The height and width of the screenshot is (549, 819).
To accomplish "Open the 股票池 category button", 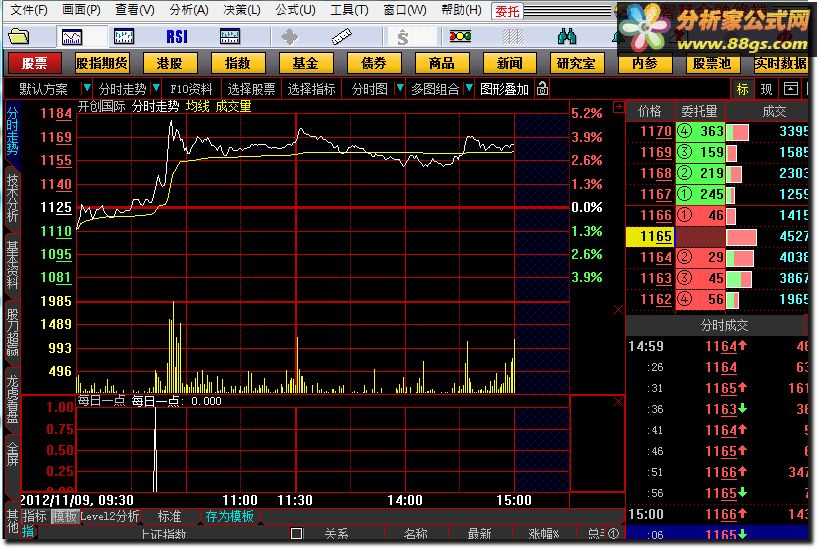I will tap(712, 63).
